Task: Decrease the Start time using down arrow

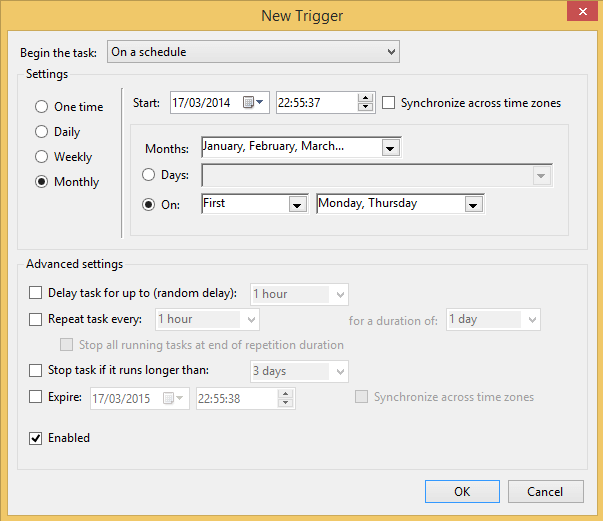Action: (365, 108)
